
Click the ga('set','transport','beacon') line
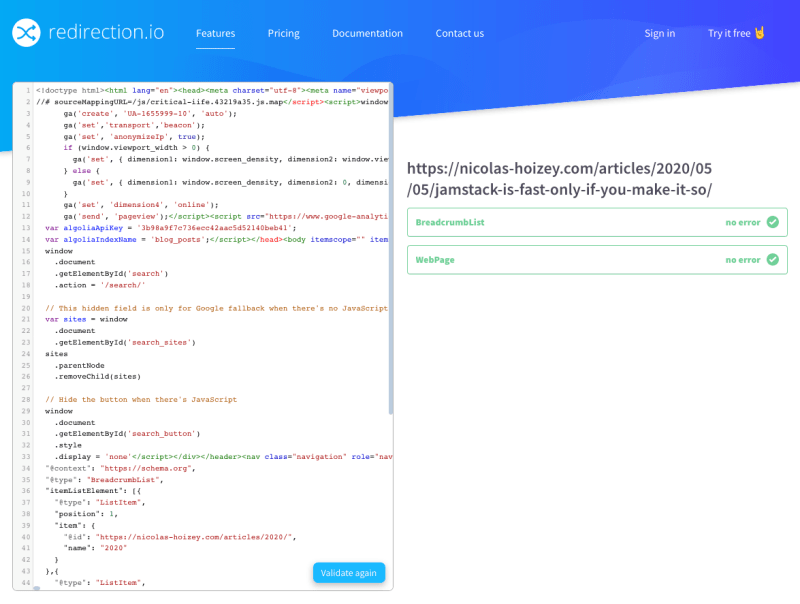(x=134, y=125)
